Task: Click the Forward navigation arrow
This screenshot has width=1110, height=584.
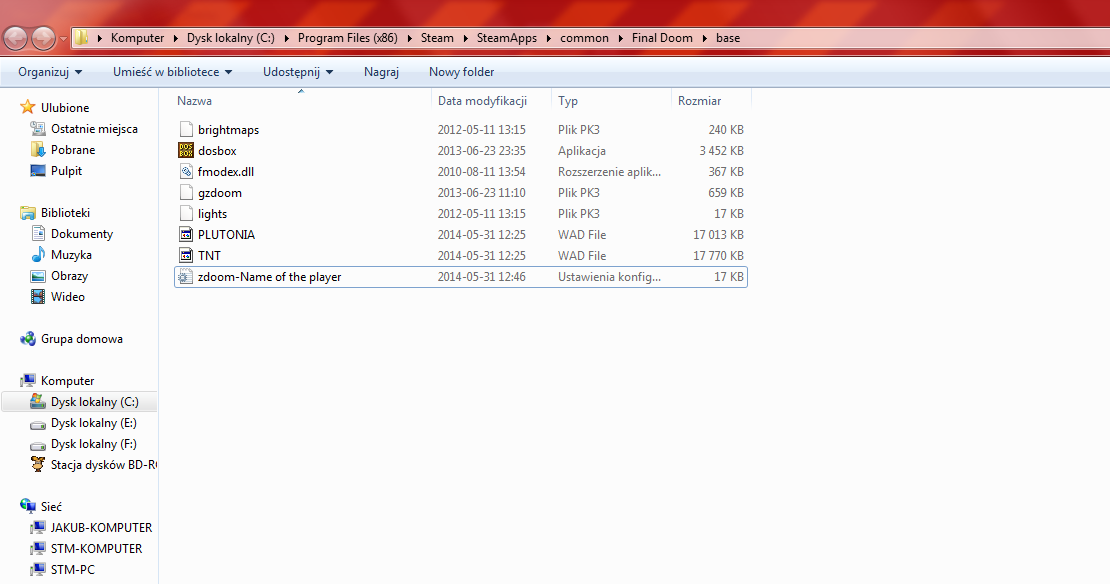Action: (43, 38)
